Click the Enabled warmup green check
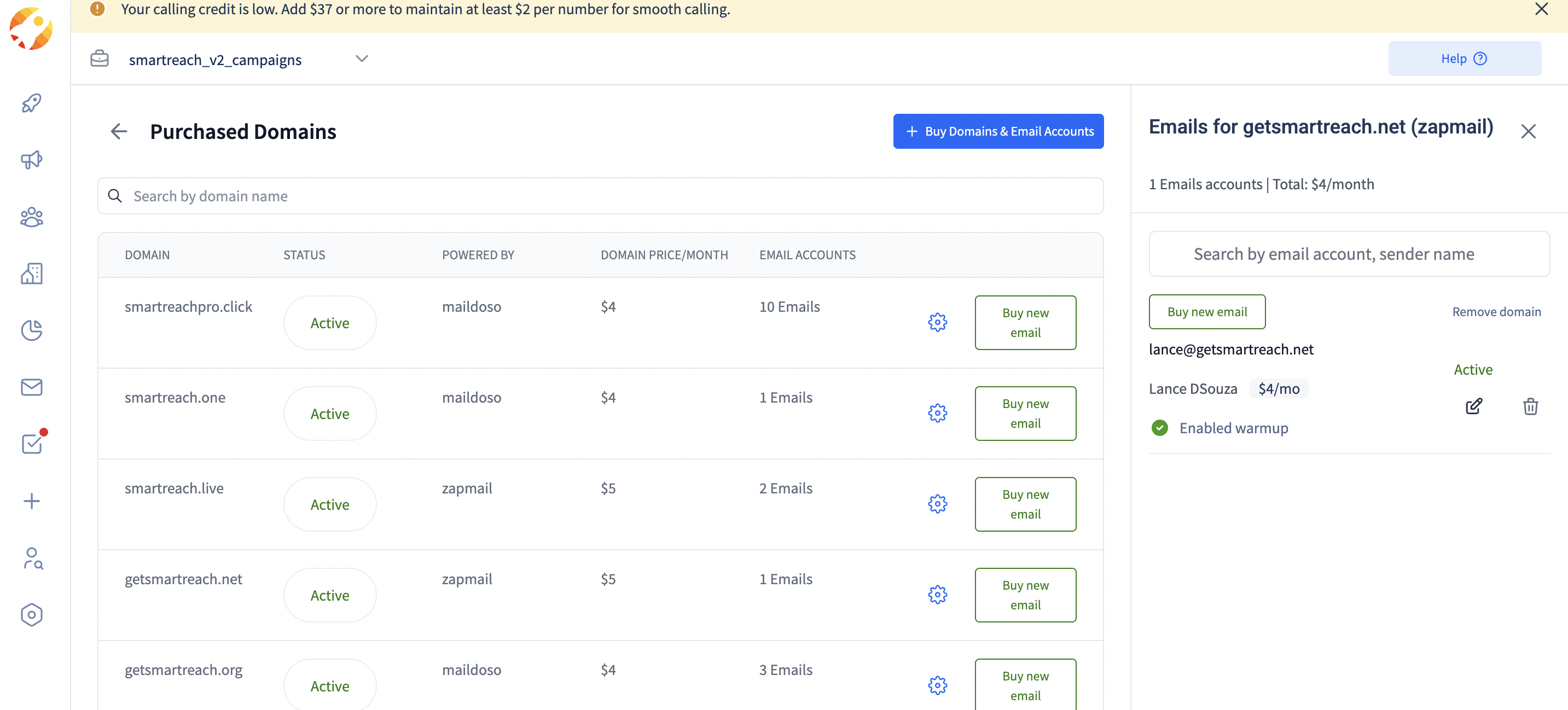Screen dimensions: 1568x710 [1159, 428]
